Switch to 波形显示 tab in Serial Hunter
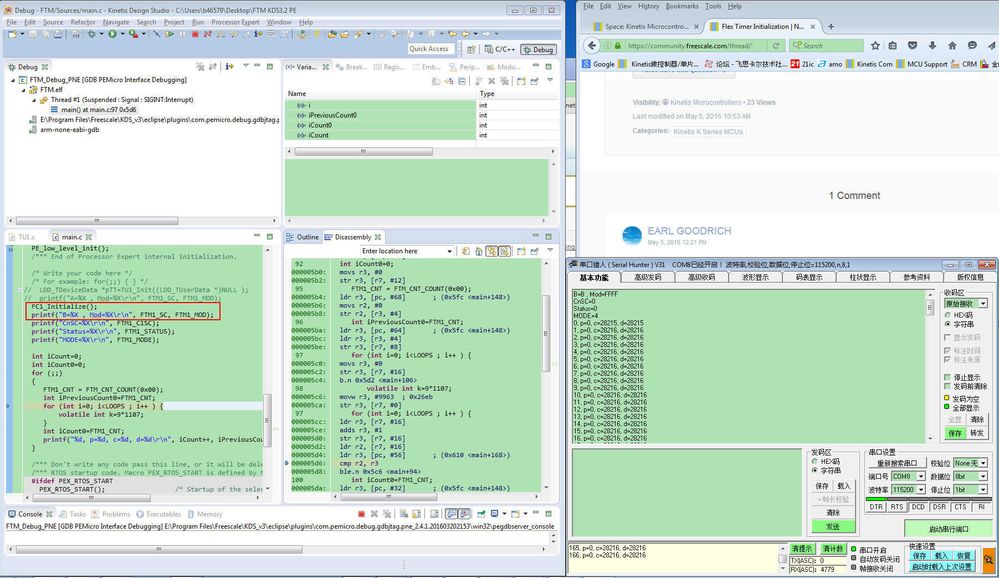Image resolution: width=999 pixels, height=578 pixels. pyautogui.click(x=755, y=277)
